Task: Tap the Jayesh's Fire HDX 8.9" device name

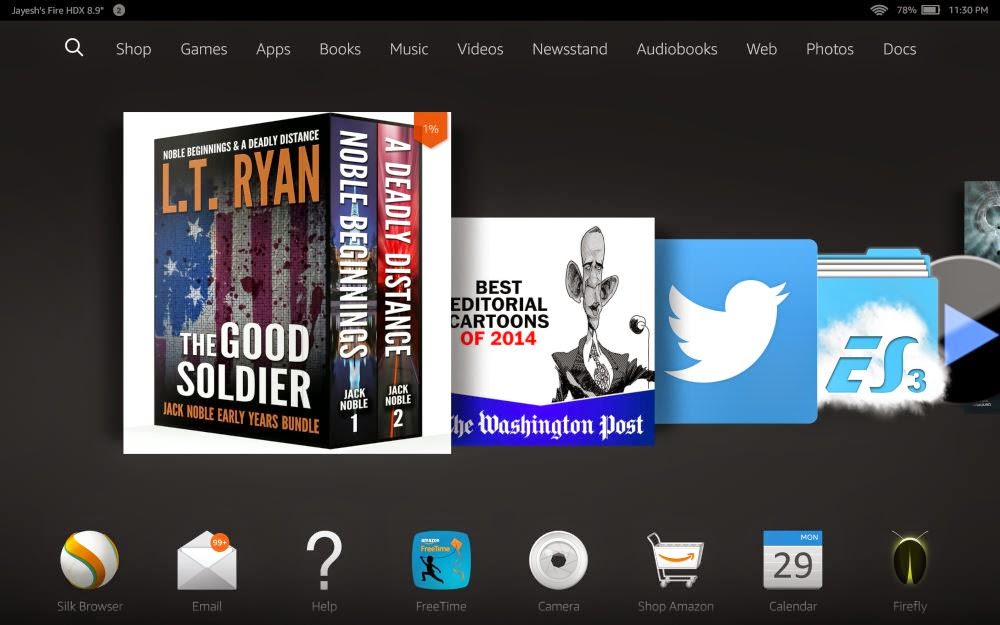Action: coord(57,10)
